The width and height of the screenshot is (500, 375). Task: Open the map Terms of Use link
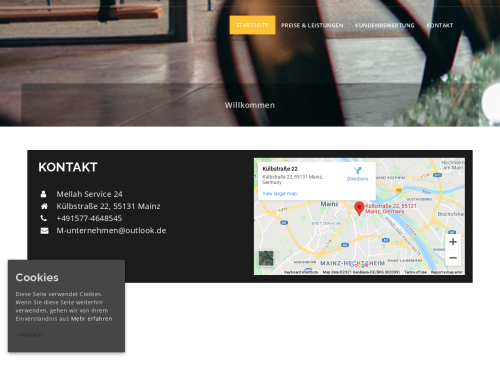pos(415,272)
